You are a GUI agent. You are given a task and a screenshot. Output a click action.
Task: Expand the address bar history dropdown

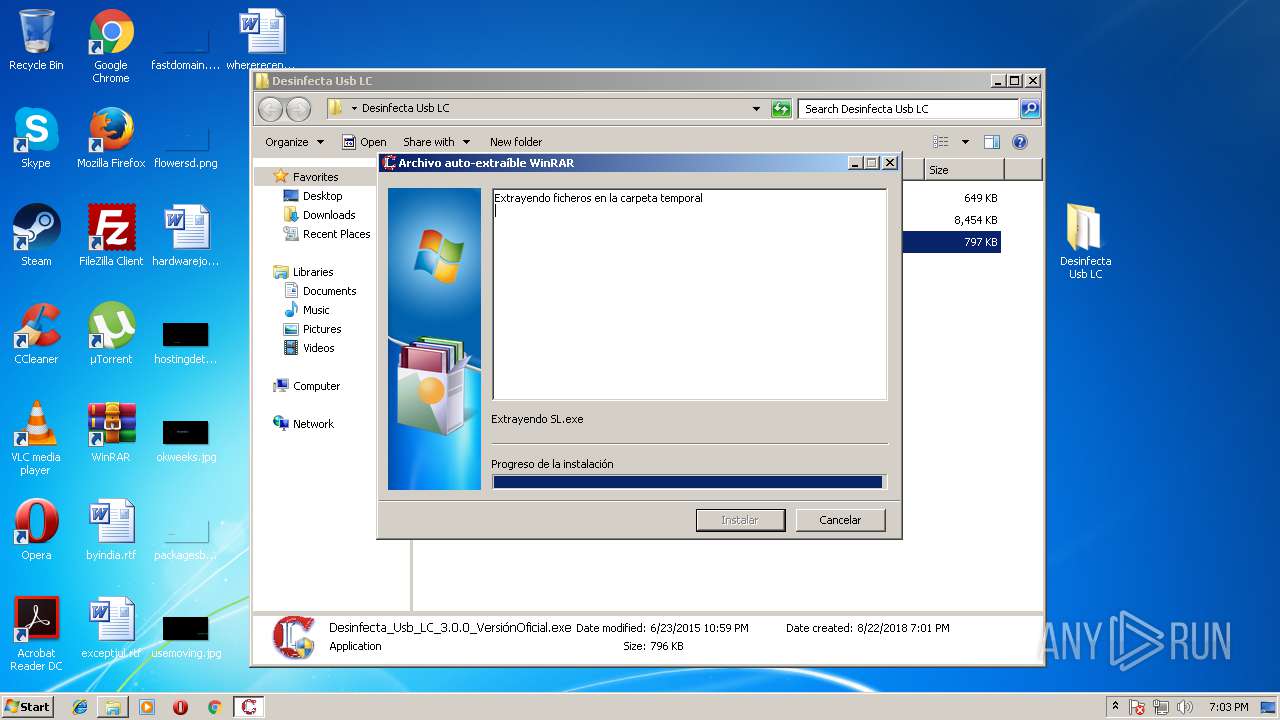point(756,109)
